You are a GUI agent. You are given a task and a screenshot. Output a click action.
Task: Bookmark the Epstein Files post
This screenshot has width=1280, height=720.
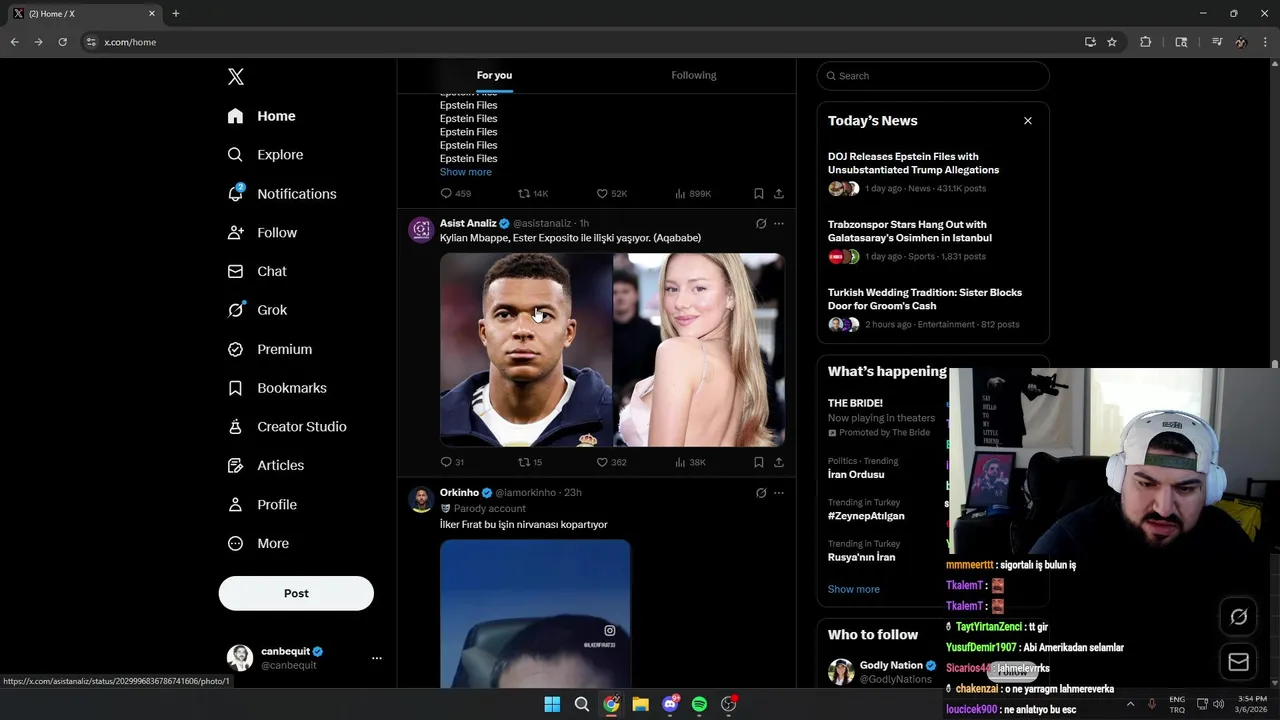point(759,194)
